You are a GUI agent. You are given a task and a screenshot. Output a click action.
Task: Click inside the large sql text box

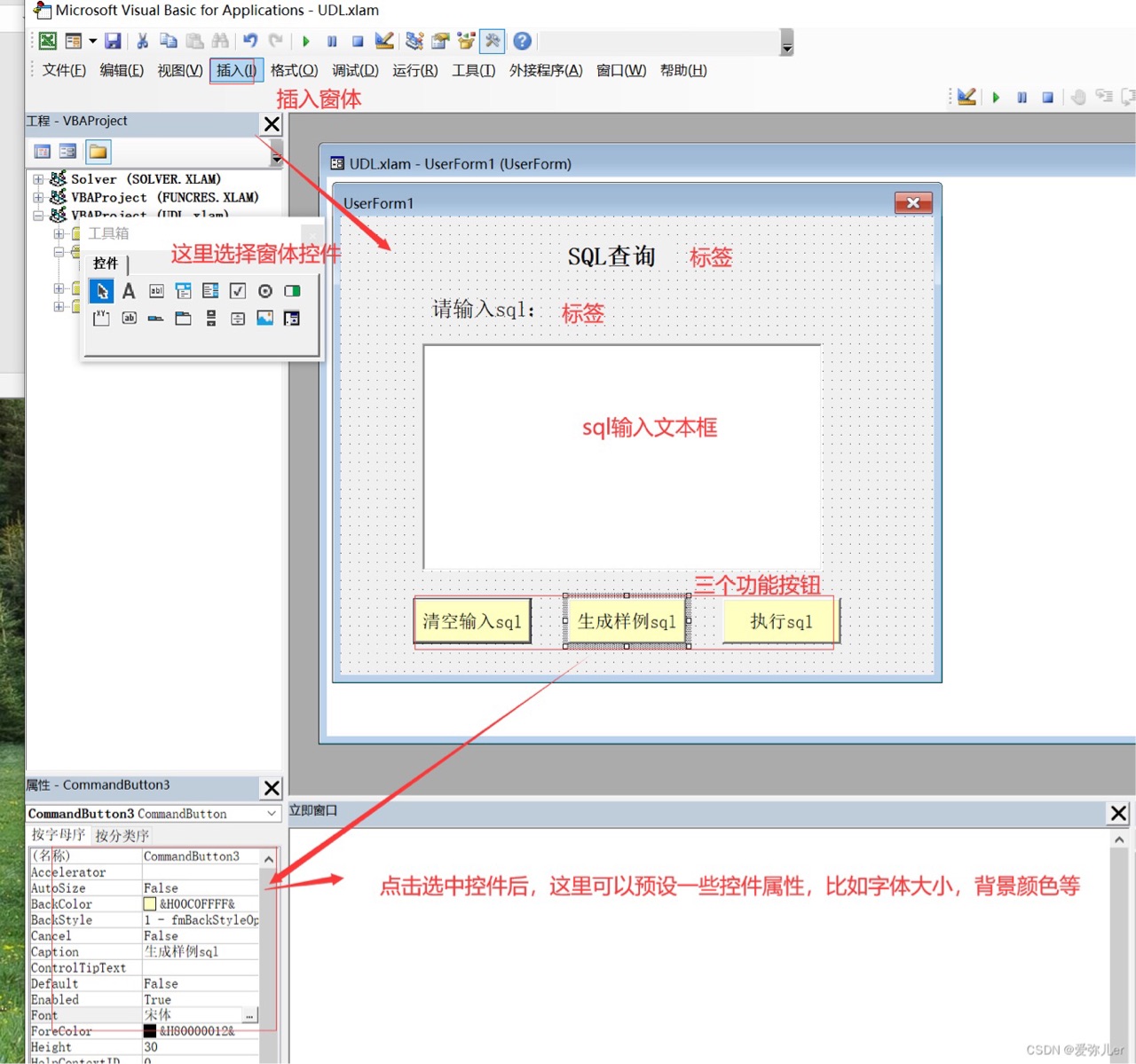[622, 457]
